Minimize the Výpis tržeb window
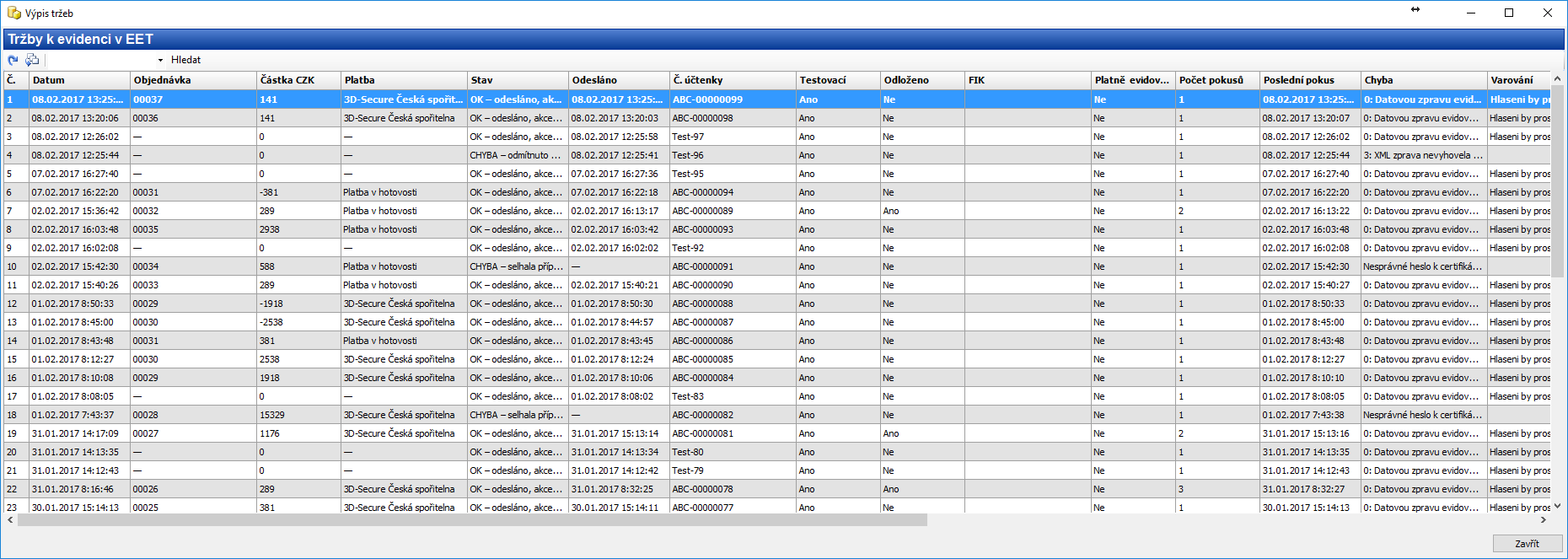Viewport: 1568px width, 559px height. 1470,13
